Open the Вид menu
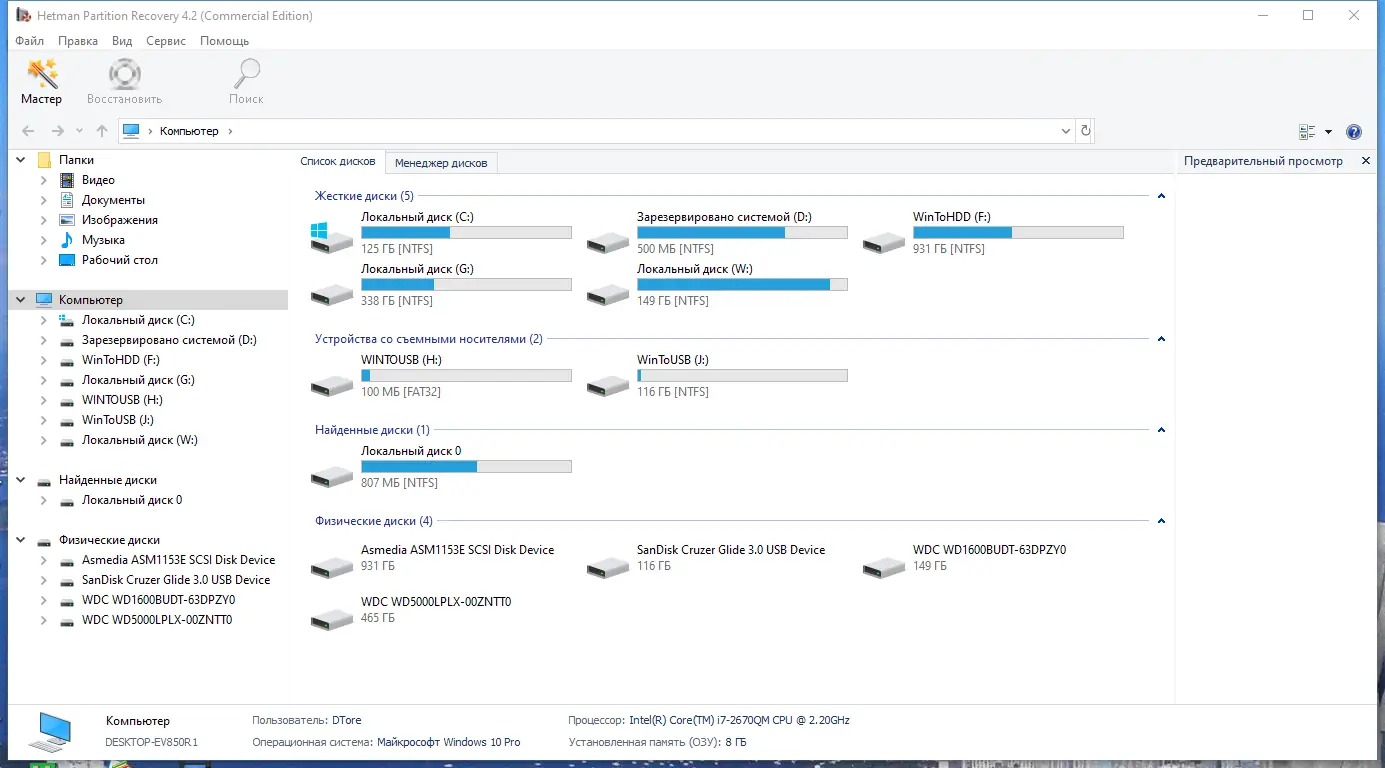Viewport: 1385px width, 768px height. point(122,41)
